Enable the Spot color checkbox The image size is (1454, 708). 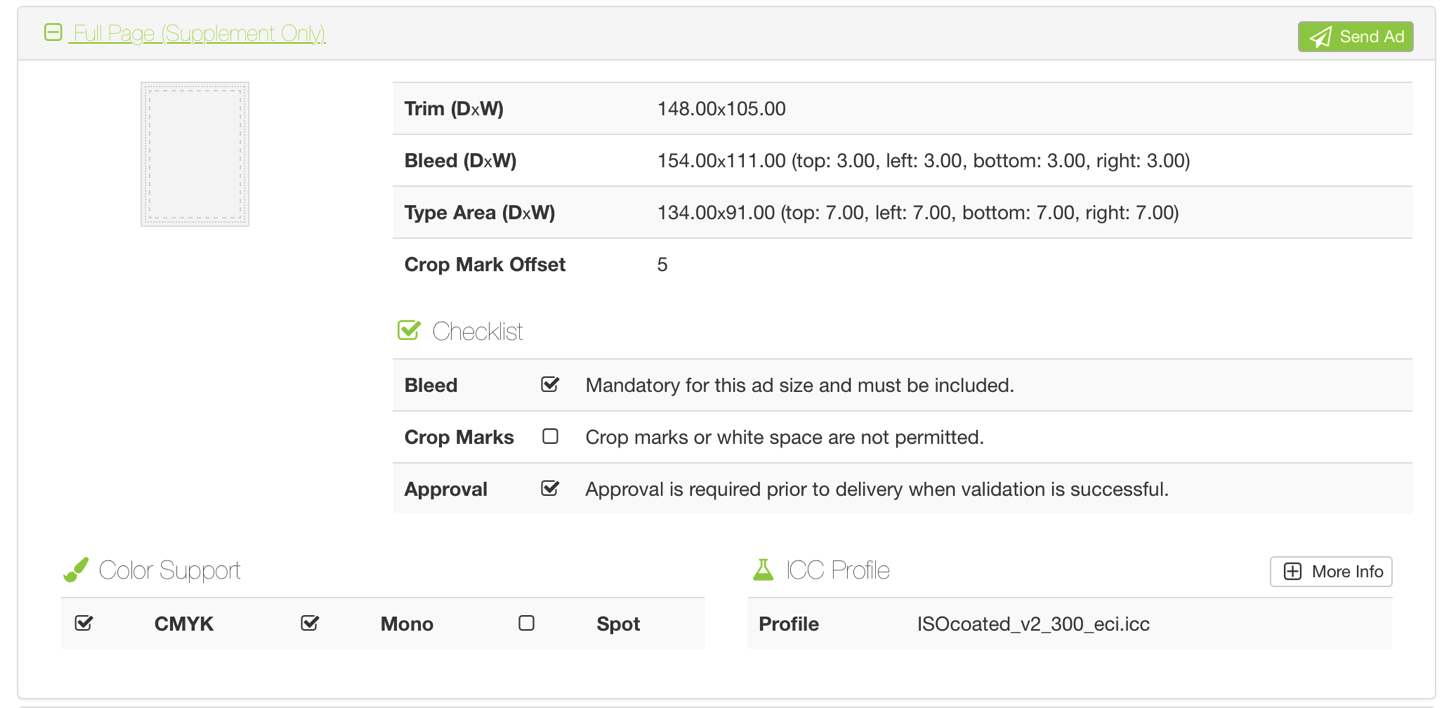coord(527,623)
